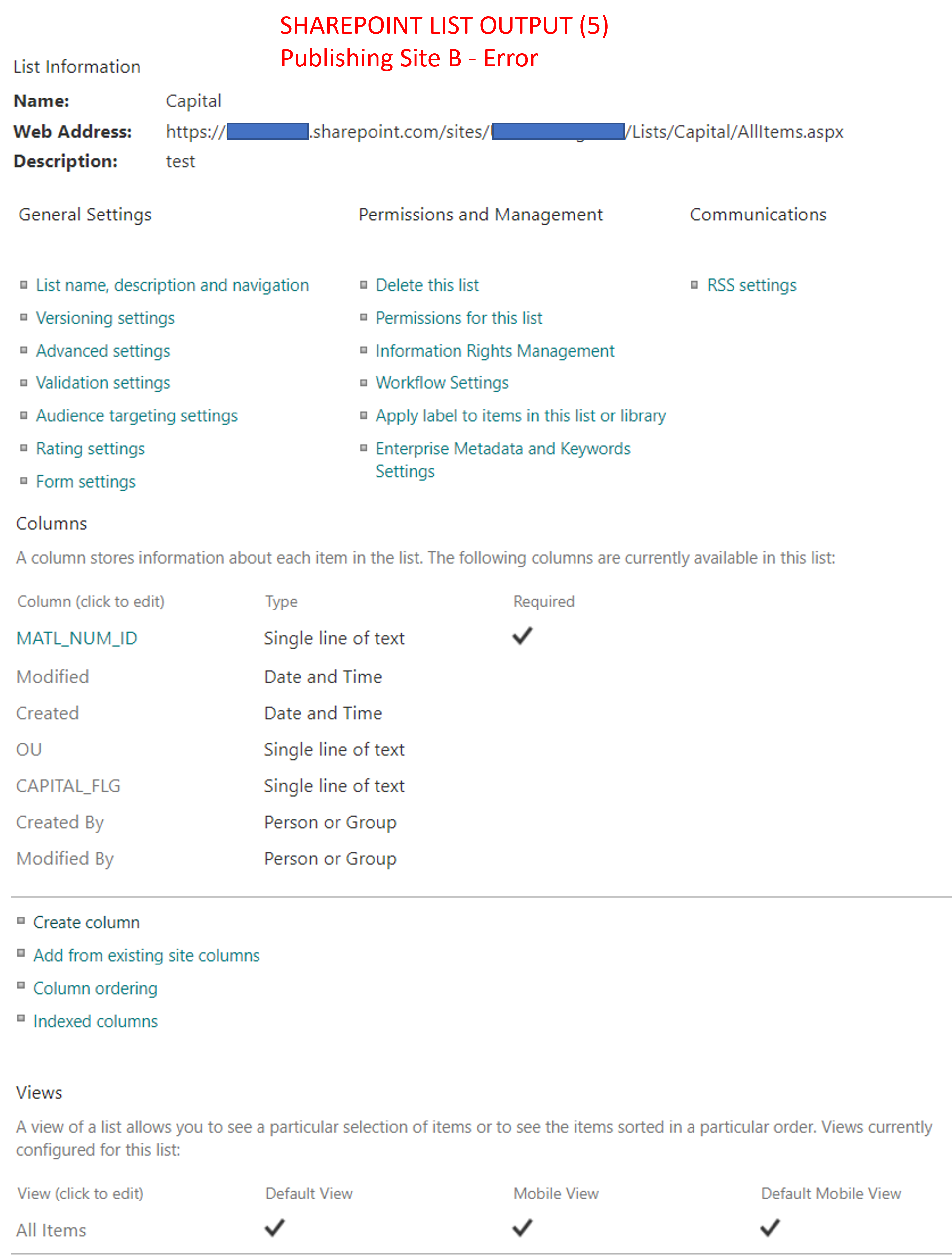952x1259 pixels.
Task: Open Versioning settings link
Action: click(x=105, y=318)
